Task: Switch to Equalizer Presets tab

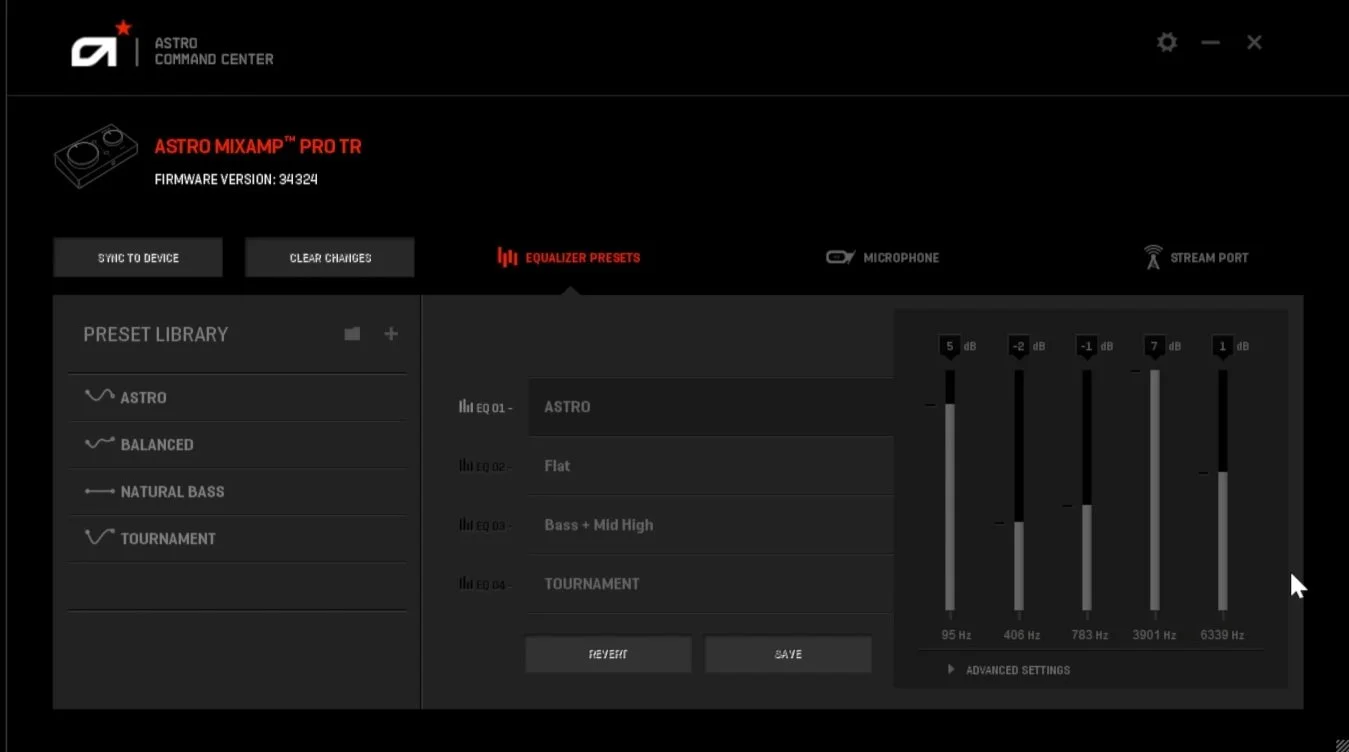Action: coord(568,257)
